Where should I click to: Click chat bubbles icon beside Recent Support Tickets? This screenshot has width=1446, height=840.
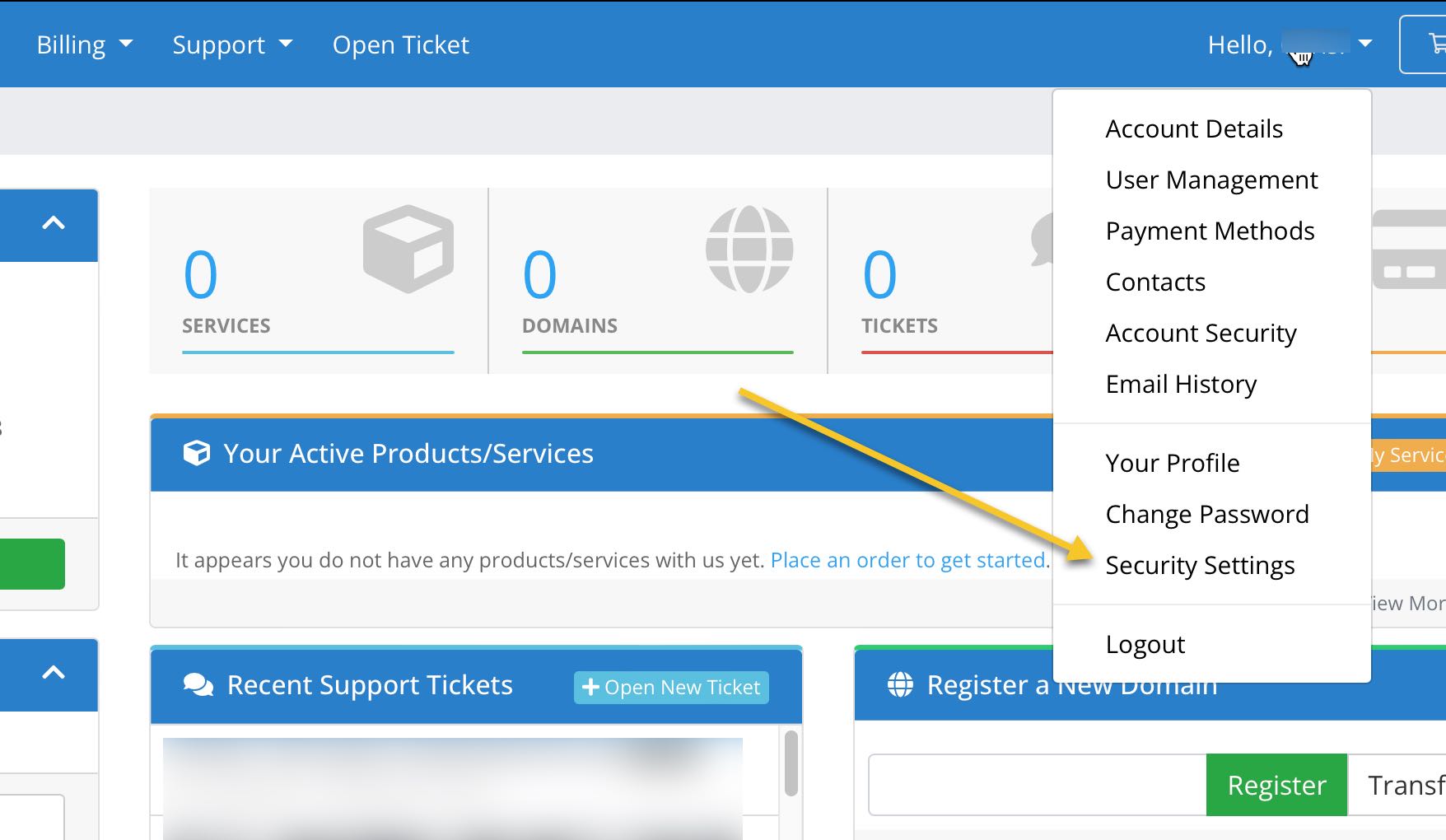198,685
